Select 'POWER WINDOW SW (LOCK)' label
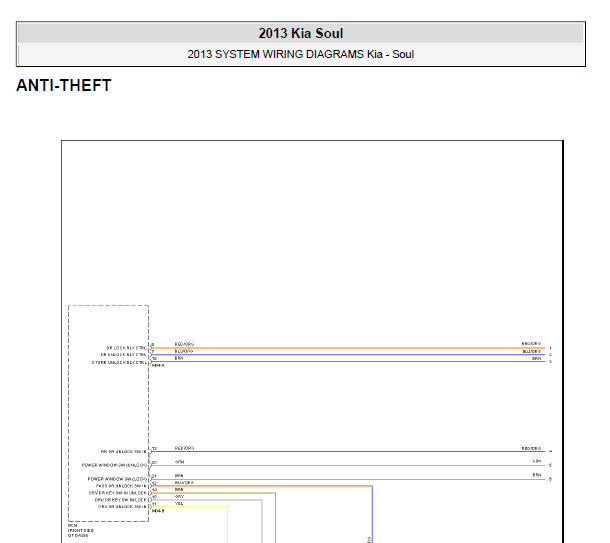 pos(117,479)
